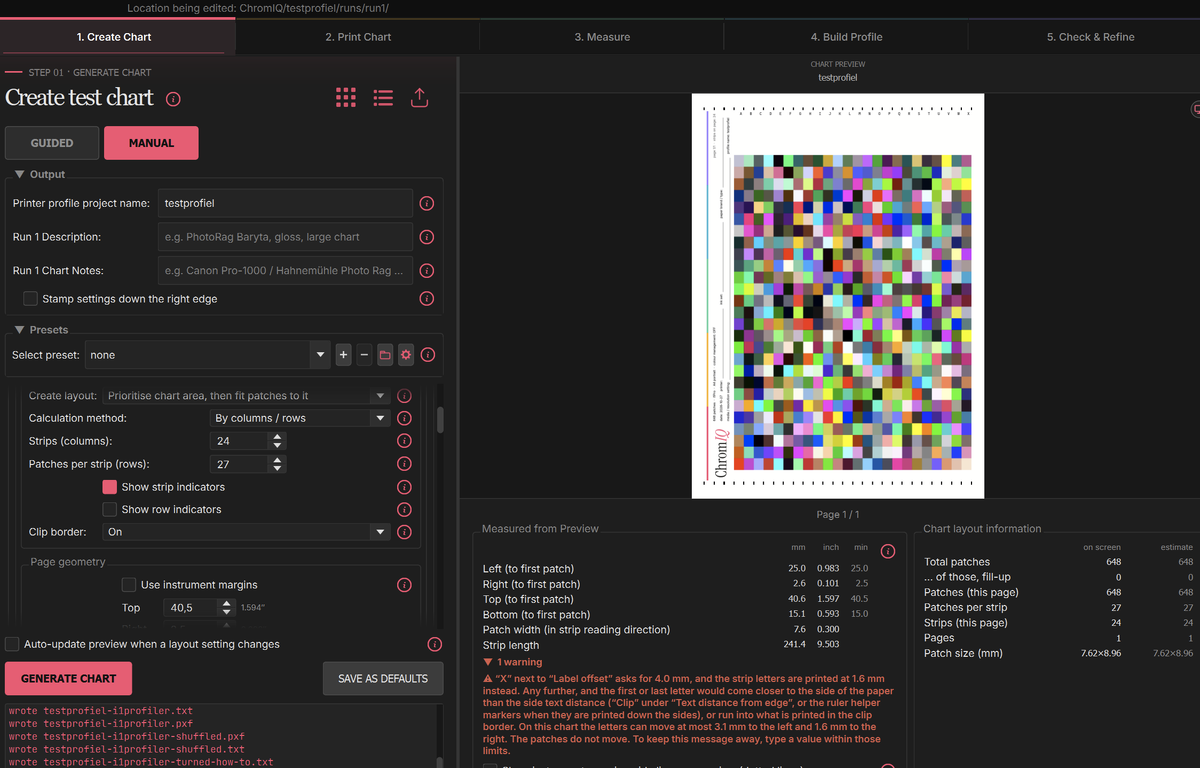The height and width of the screenshot is (768, 1200).
Task: Enable Stamp settings down the right edge
Action: pyautogui.click(x=31, y=299)
